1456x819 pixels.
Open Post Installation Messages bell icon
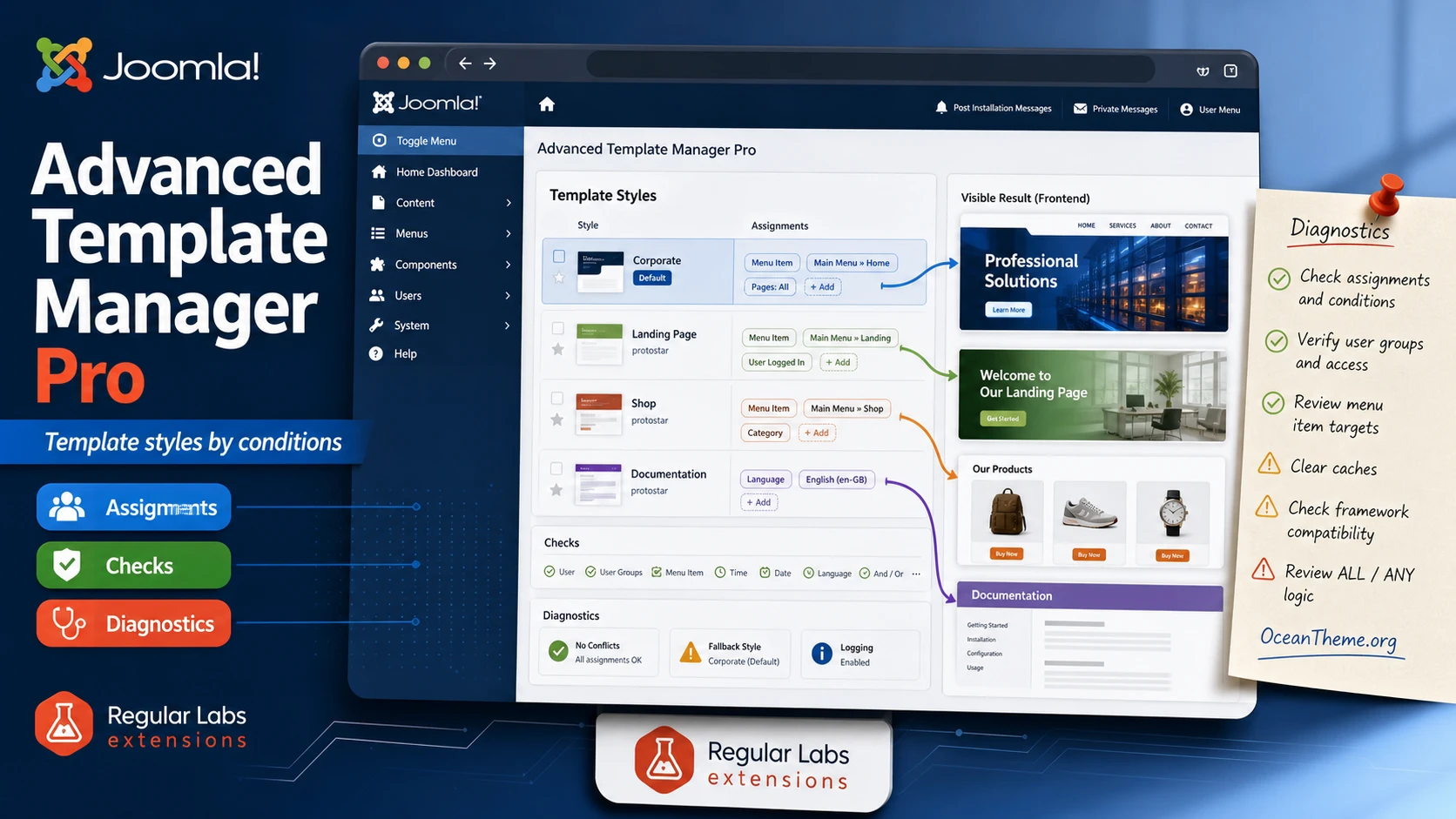941,108
